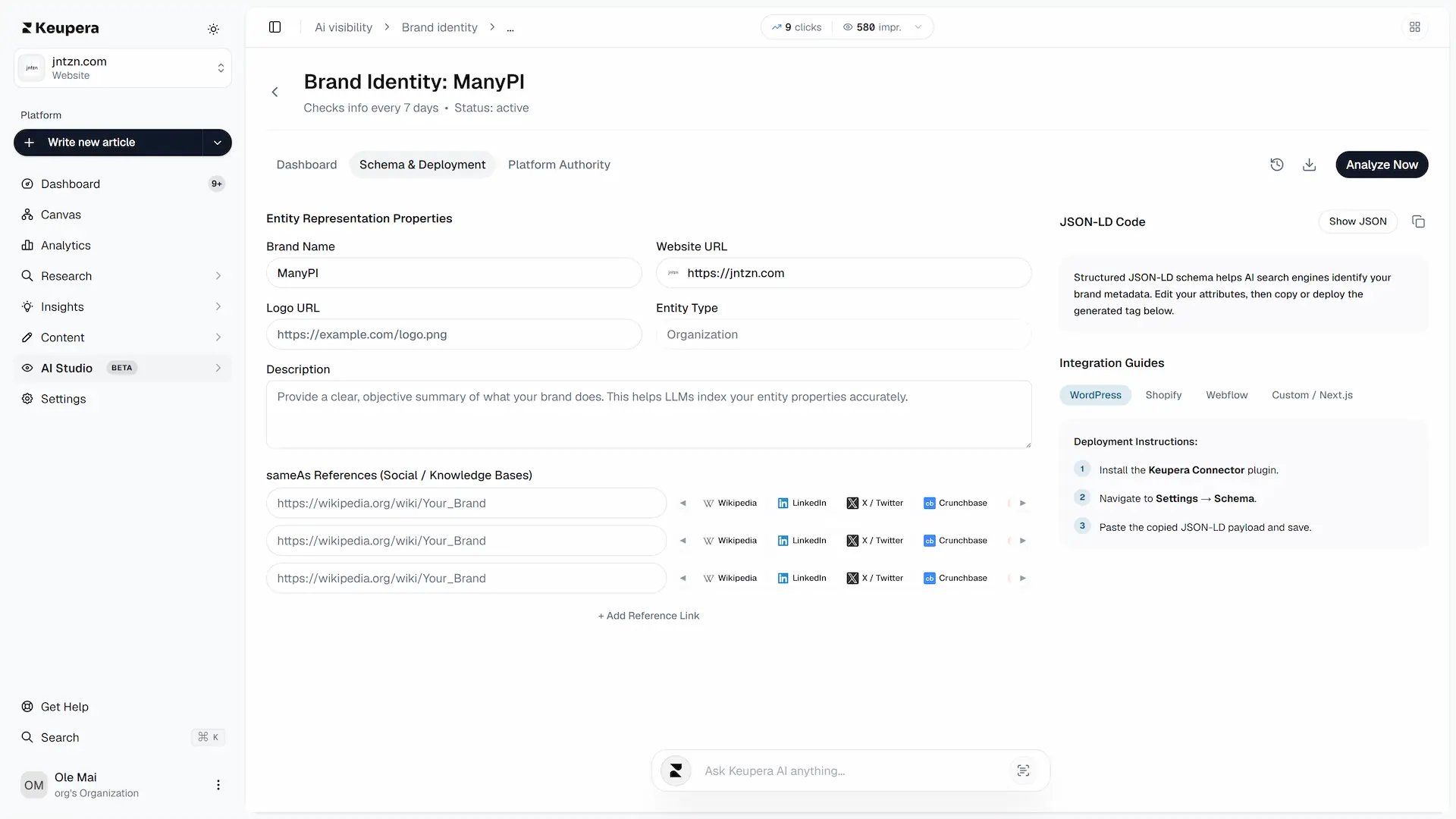The height and width of the screenshot is (819, 1456).
Task: Collapse the sidebar panel icon
Action: [x=275, y=27]
